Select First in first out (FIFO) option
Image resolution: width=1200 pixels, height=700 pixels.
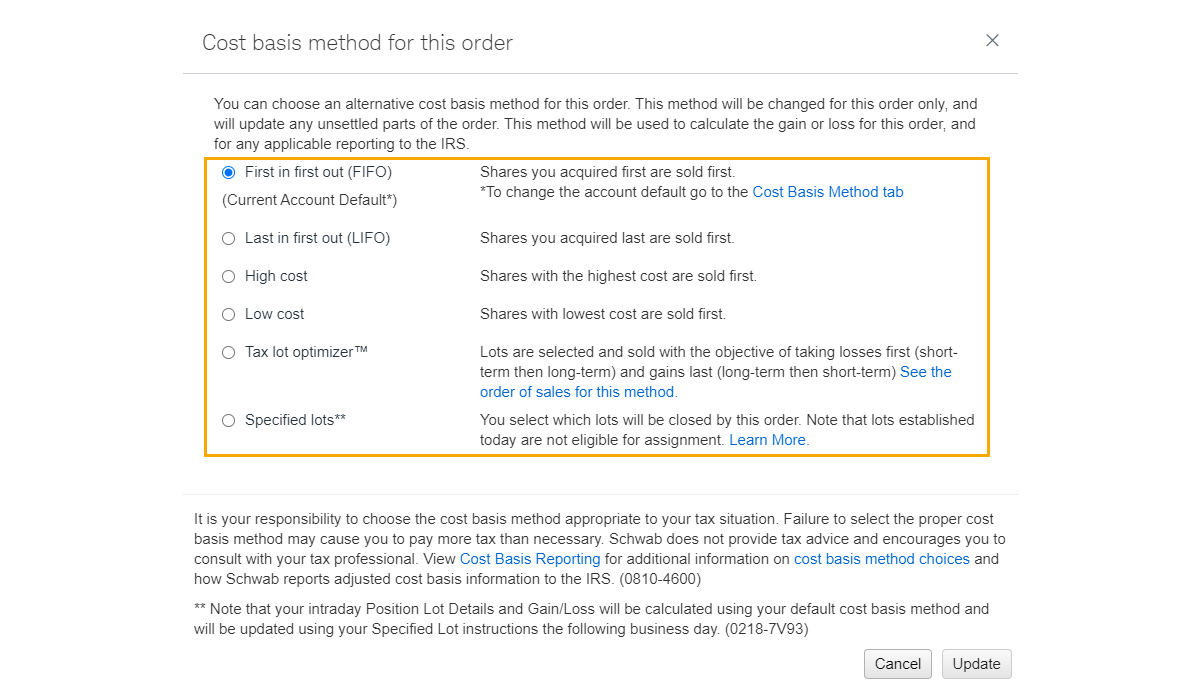pyautogui.click(x=228, y=172)
